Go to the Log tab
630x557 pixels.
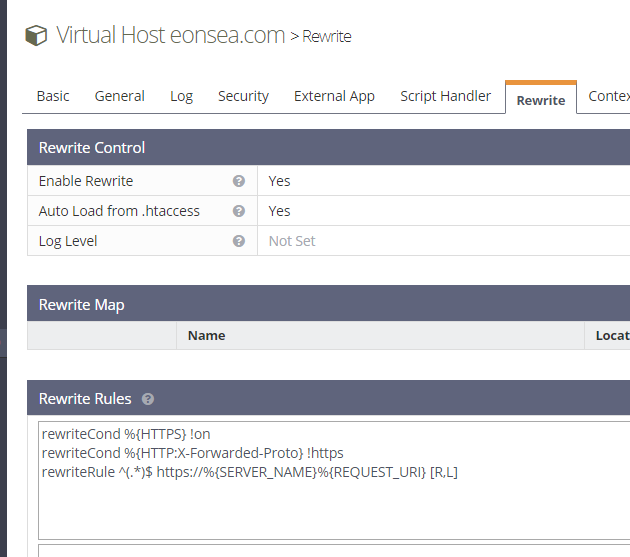[x=182, y=96]
